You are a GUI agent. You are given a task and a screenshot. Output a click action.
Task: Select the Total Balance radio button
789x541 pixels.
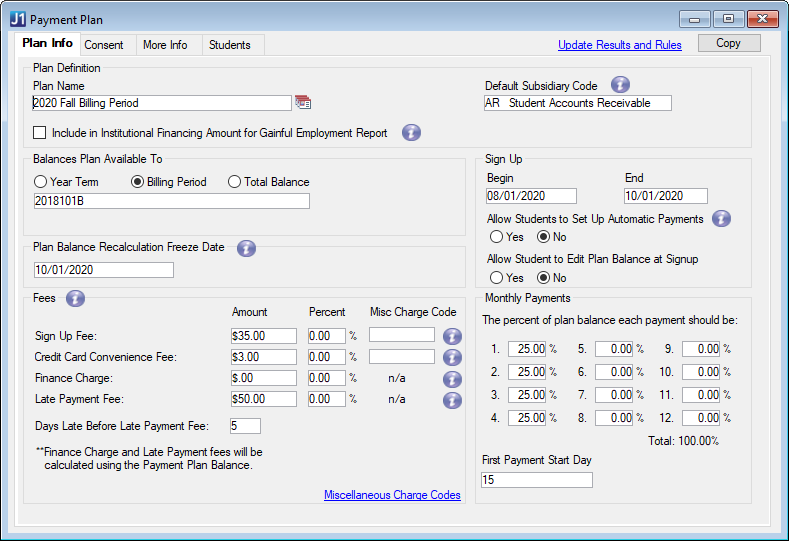coord(235,182)
